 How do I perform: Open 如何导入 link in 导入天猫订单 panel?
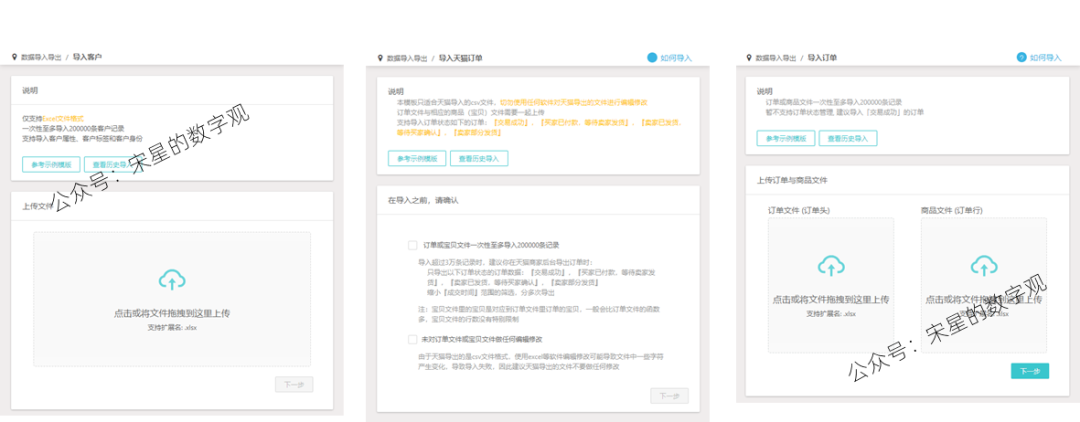tap(676, 58)
